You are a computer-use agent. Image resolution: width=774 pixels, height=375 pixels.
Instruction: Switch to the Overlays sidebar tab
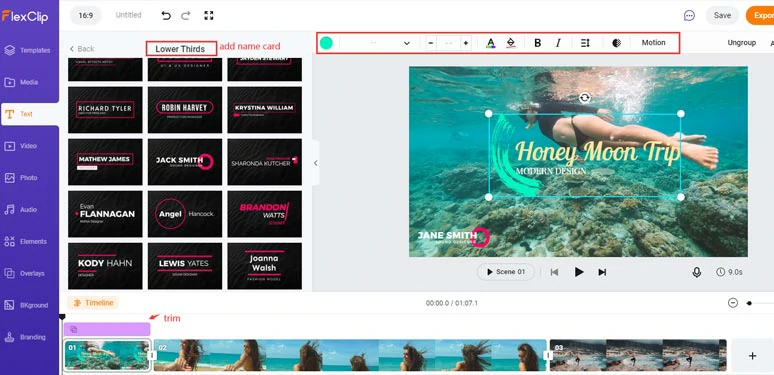click(x=30, y=273)
